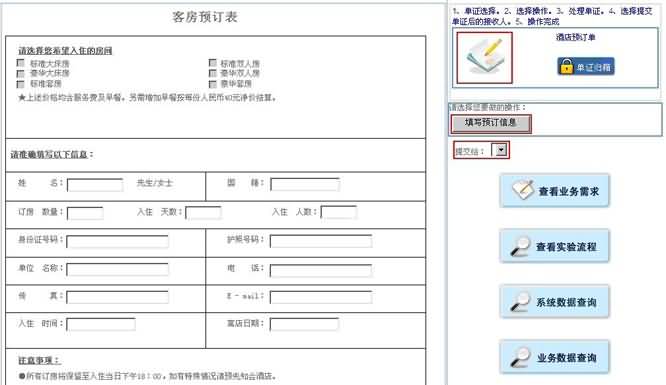Click the magnifier icon on 查看实验流程

coord(520,246)
